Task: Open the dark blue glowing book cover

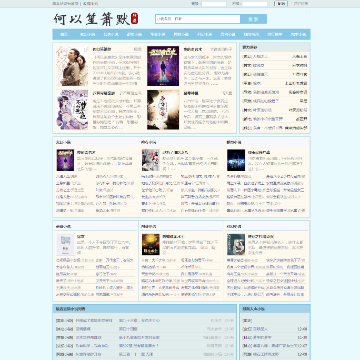Action: (236, 160)
